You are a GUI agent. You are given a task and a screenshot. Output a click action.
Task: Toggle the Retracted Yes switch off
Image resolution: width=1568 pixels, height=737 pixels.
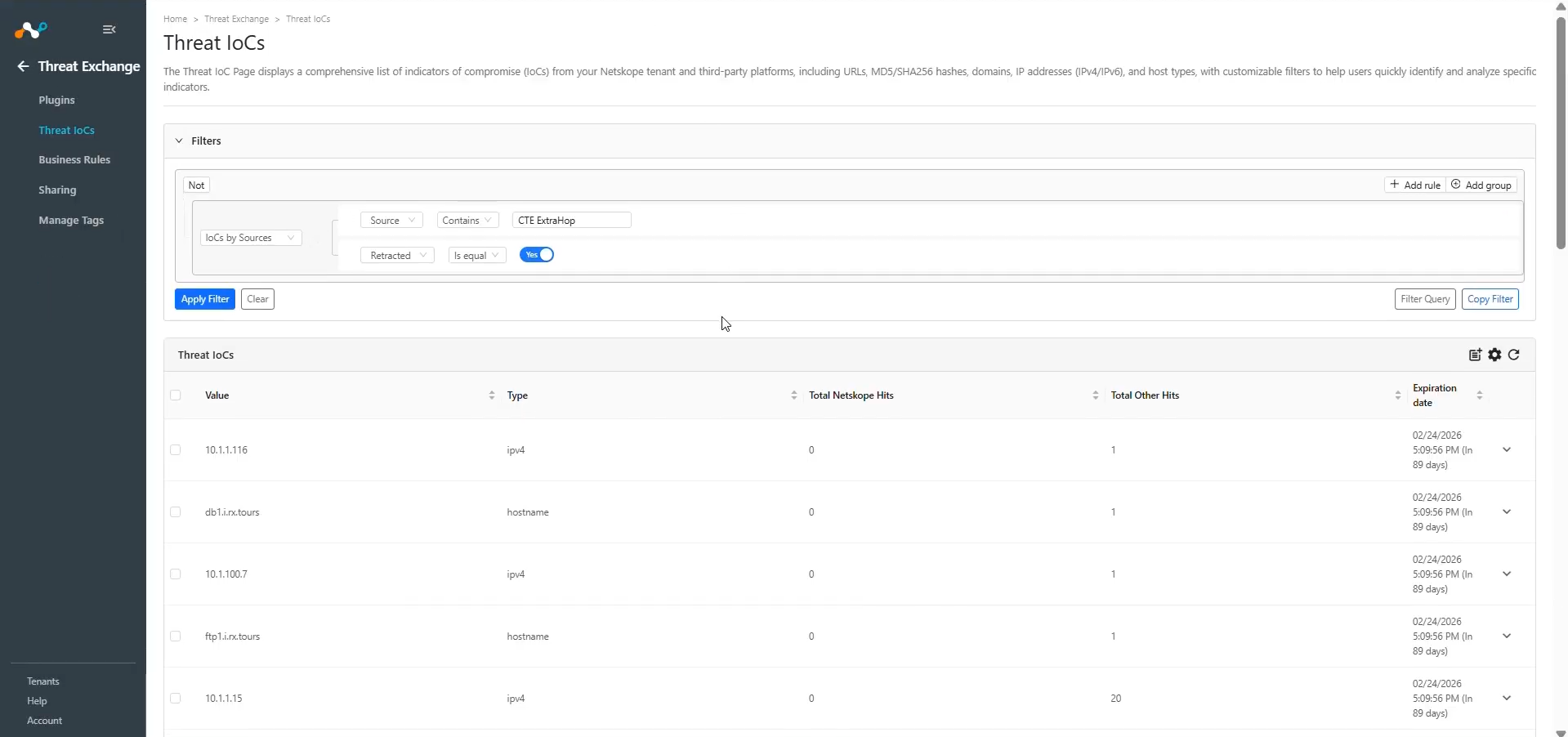pos(537,255)
